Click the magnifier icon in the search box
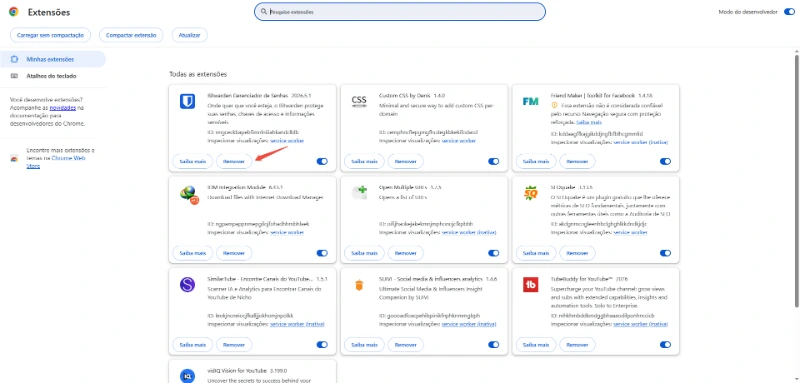Image resolution: width=800 pixels, height=383 pixels. tap(264, 11)
